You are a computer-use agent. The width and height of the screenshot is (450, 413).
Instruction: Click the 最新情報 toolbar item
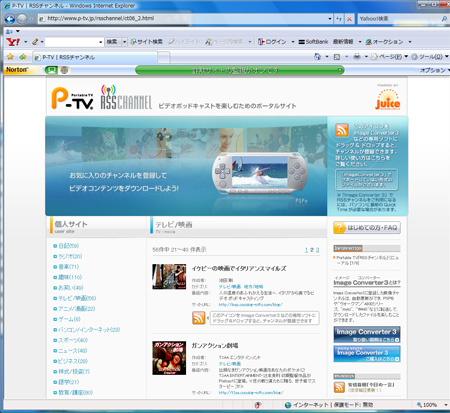click(x=343, y=42)
